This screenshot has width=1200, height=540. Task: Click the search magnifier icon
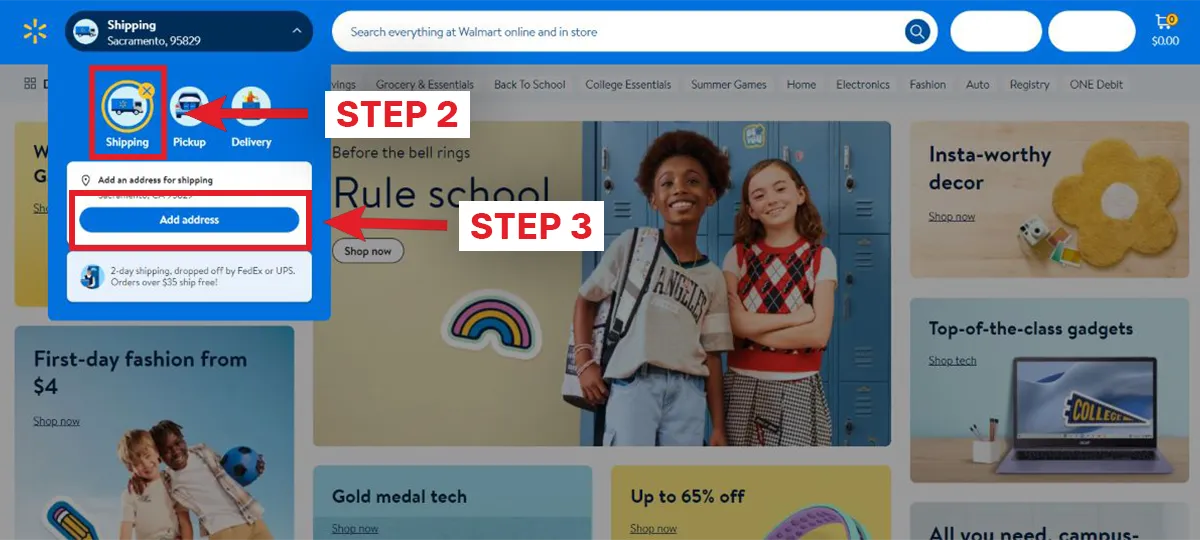click(917, 32)
